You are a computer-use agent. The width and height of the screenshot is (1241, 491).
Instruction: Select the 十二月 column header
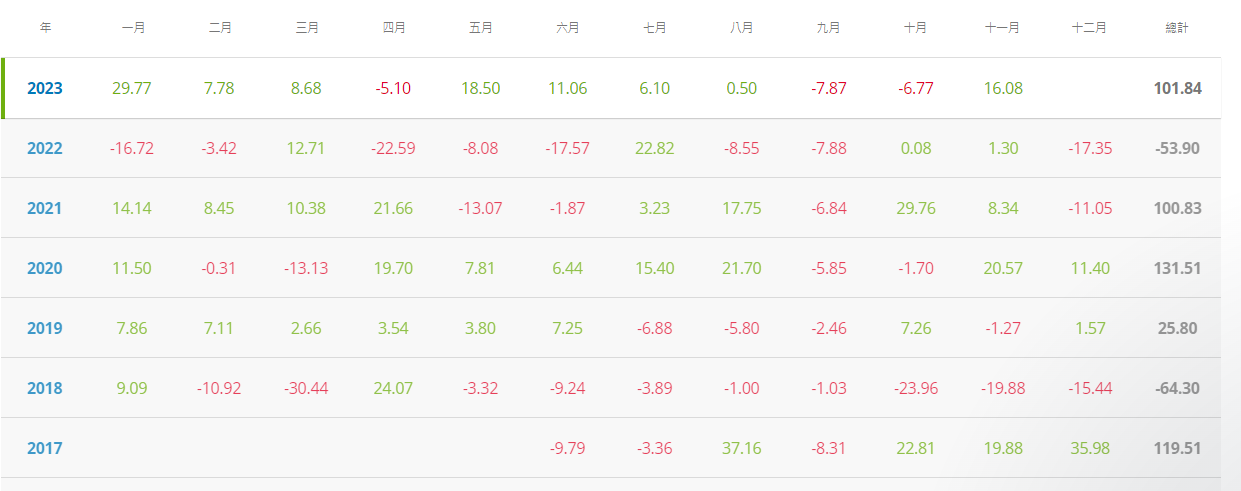(x=1089, y=28)
